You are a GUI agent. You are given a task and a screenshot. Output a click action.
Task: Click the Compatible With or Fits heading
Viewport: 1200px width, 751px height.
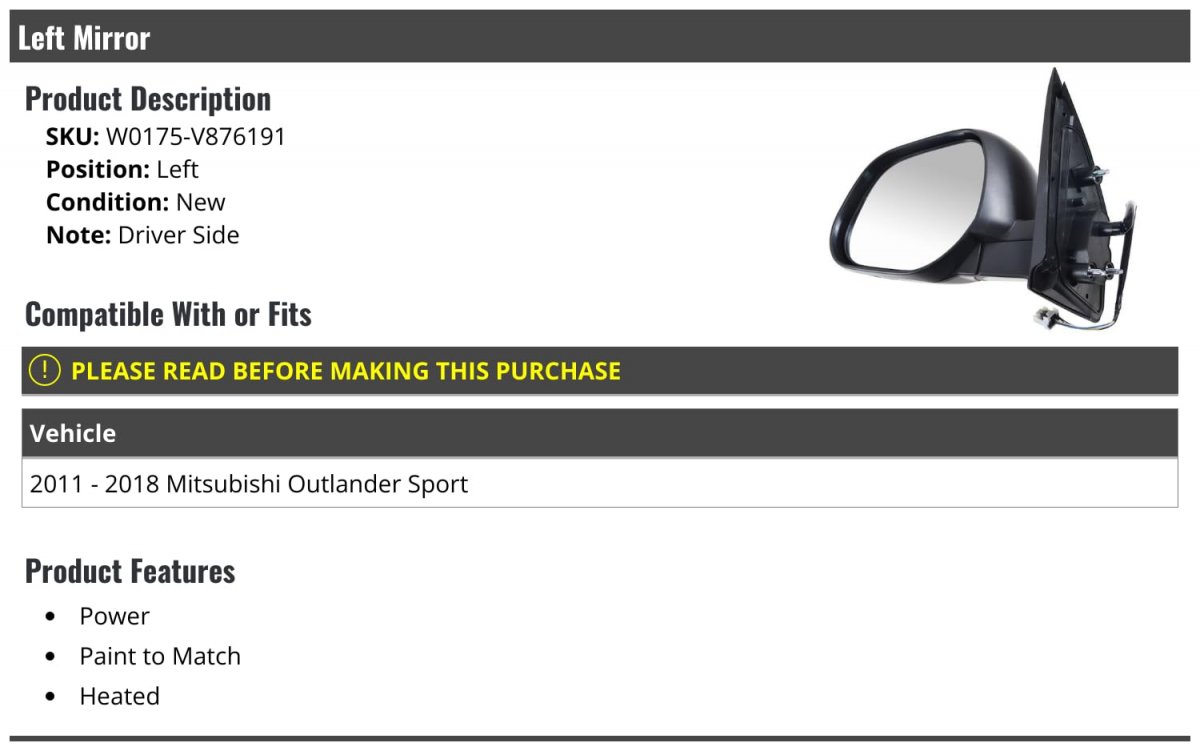pos(168,314)
